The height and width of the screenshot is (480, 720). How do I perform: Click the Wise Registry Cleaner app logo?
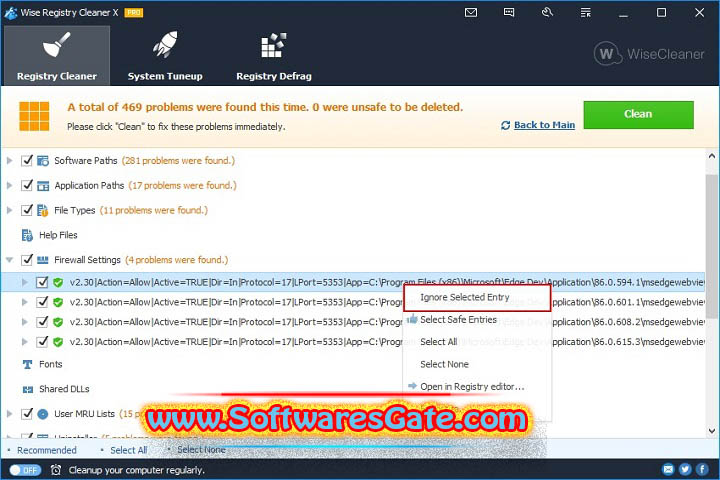coord(11,13)
